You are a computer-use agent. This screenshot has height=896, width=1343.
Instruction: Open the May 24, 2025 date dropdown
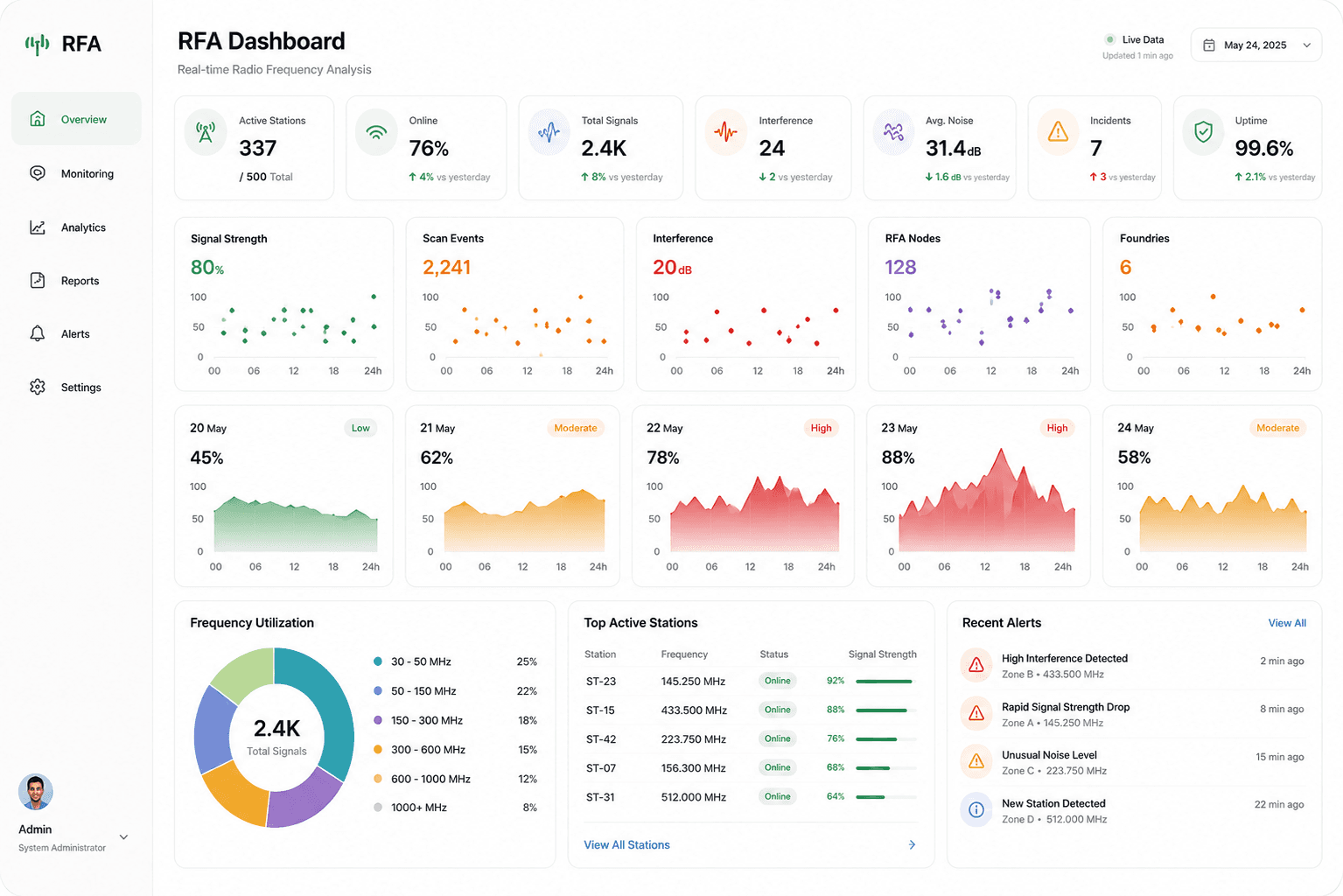(1256, 45)
